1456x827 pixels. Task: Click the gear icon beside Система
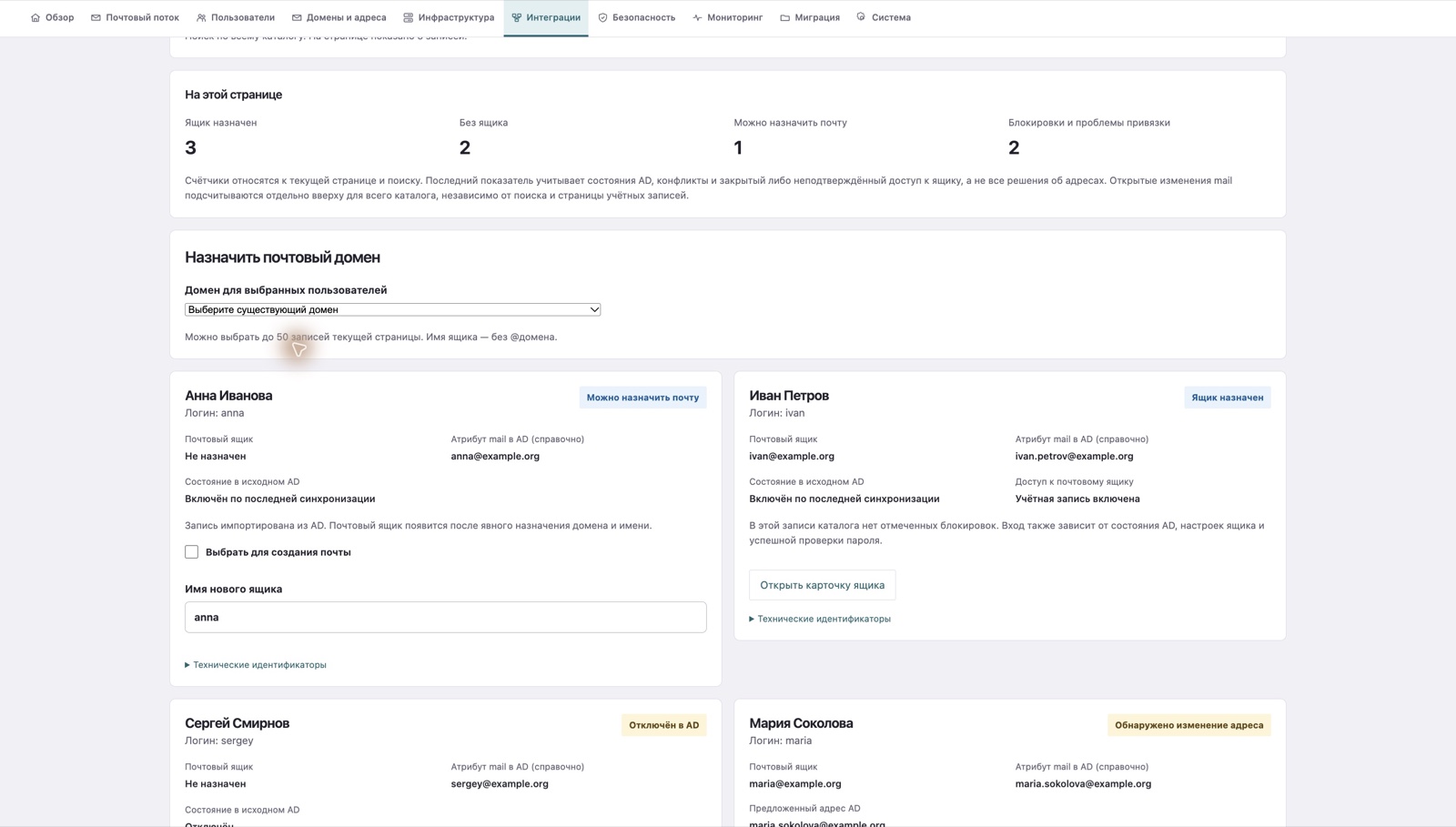click(861, 17)
